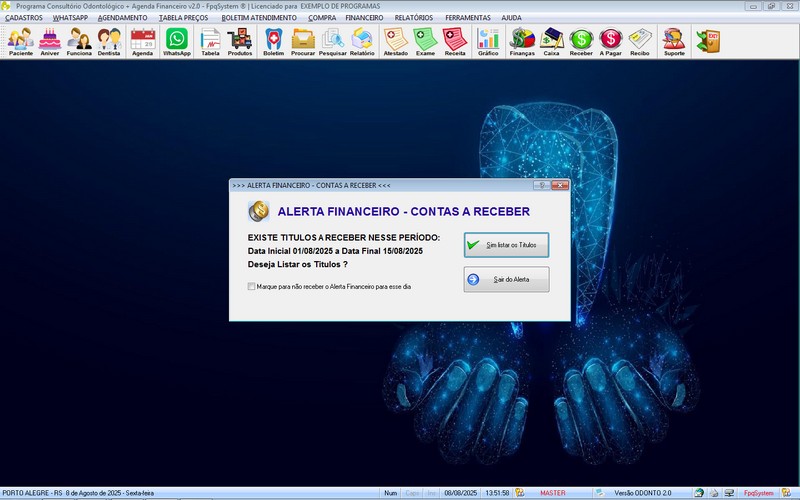Image resolution: width=800 pixels, height=500 pixels.
Task: Open the Aniver birthdays icon
Action: click(x=50, y=42)
